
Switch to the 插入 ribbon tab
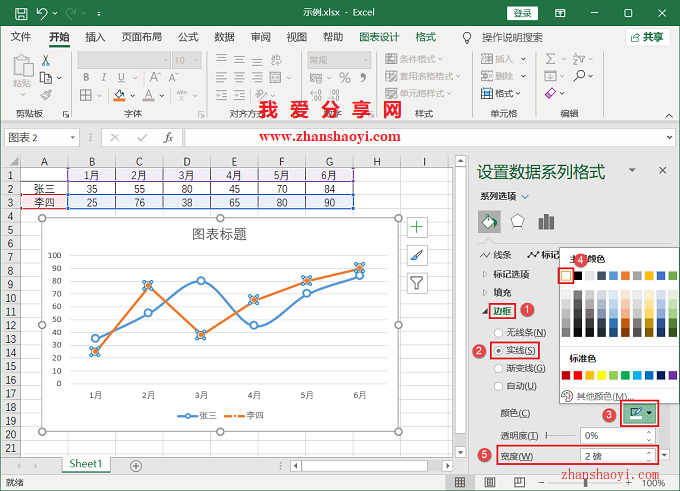pos(95,37)
